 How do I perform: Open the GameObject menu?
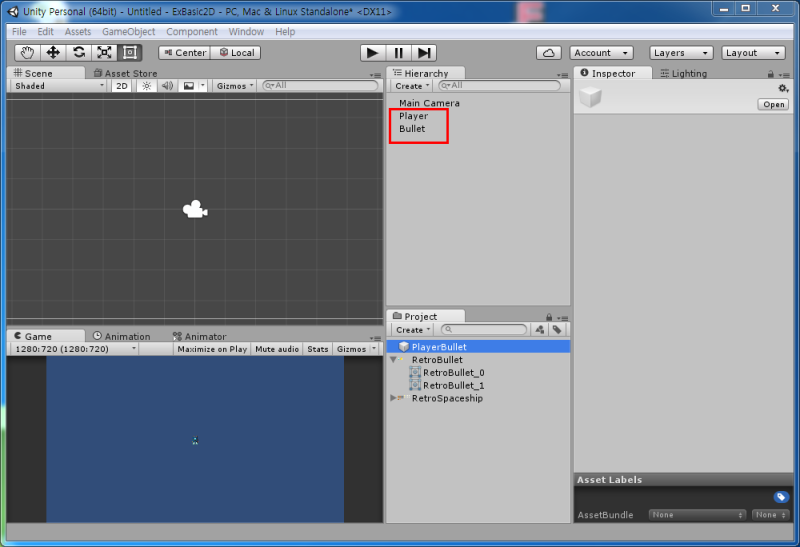point(129,32)
